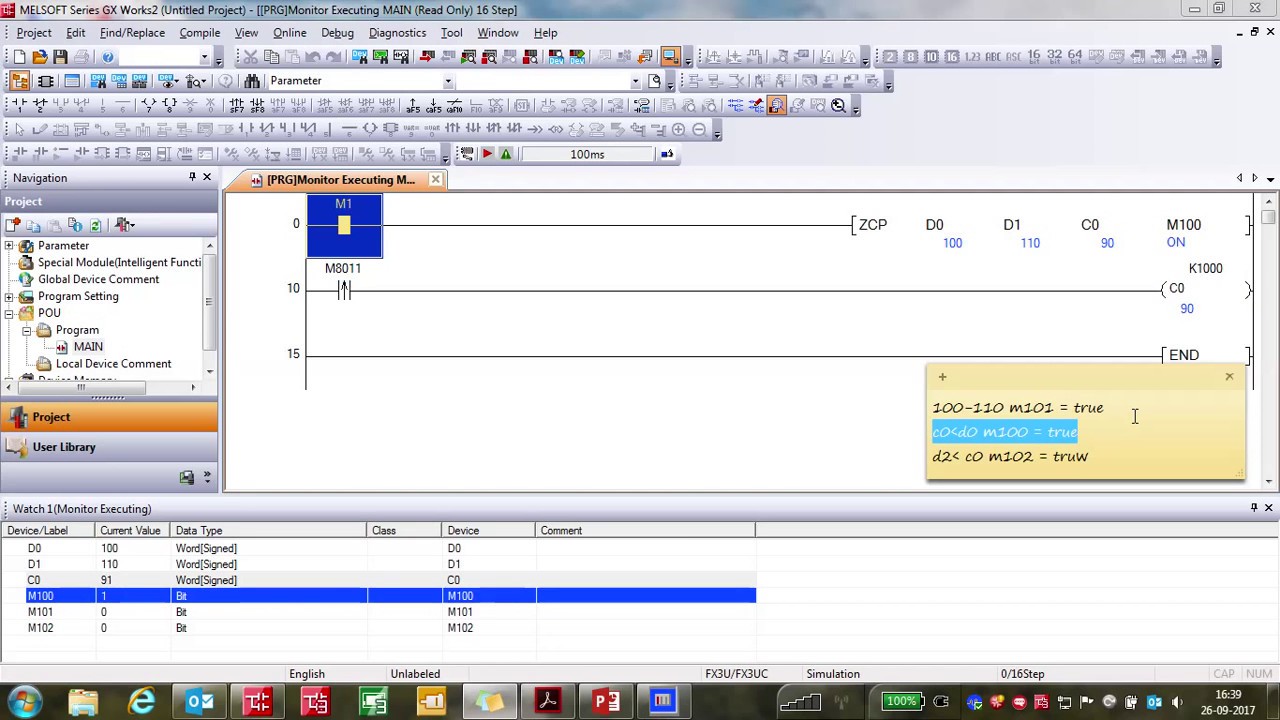Click the red simulation run arrow icon
This screenshot has height=720, width=1280.
(x=487, y=154)
